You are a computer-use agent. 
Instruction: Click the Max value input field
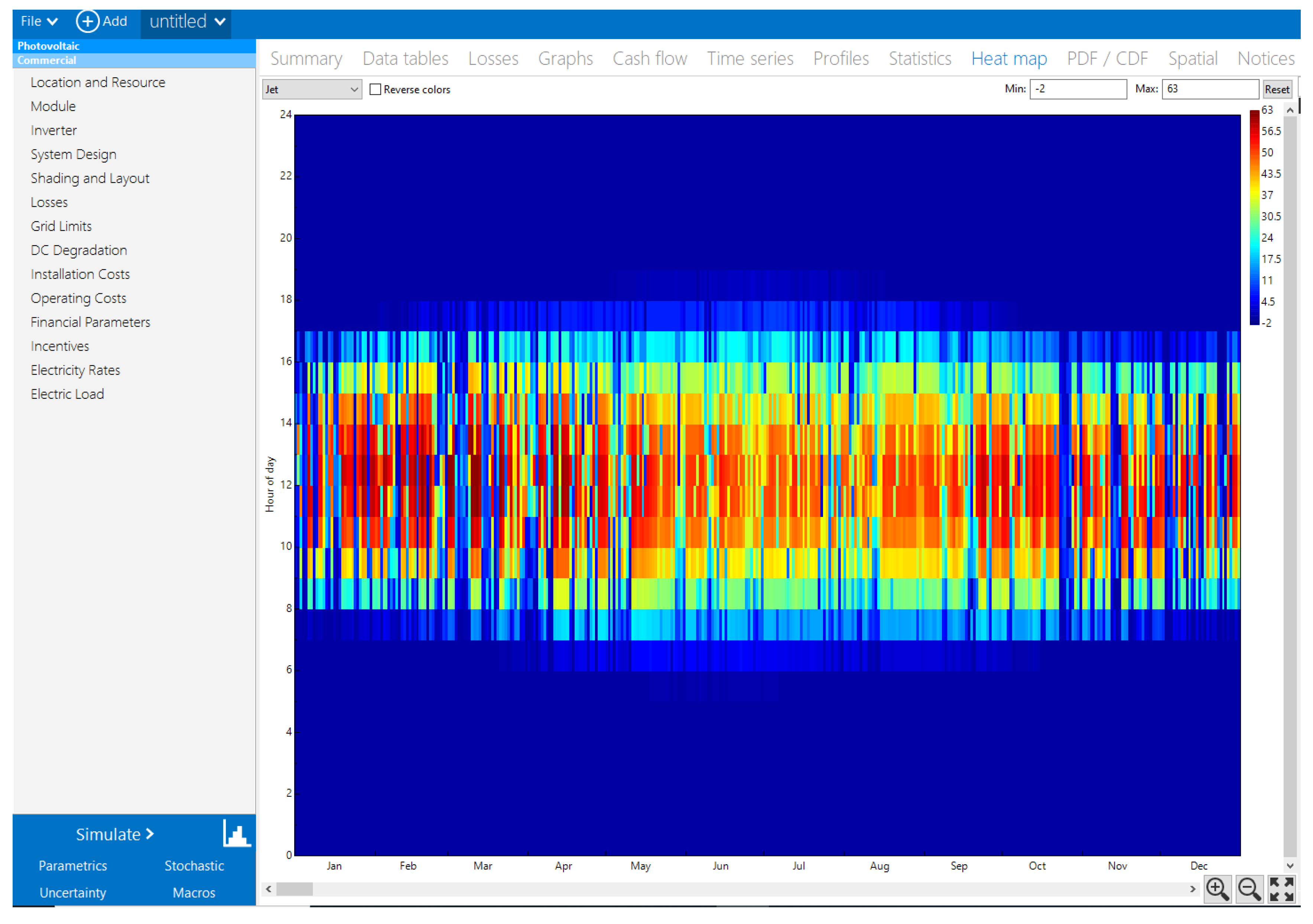1210,89
